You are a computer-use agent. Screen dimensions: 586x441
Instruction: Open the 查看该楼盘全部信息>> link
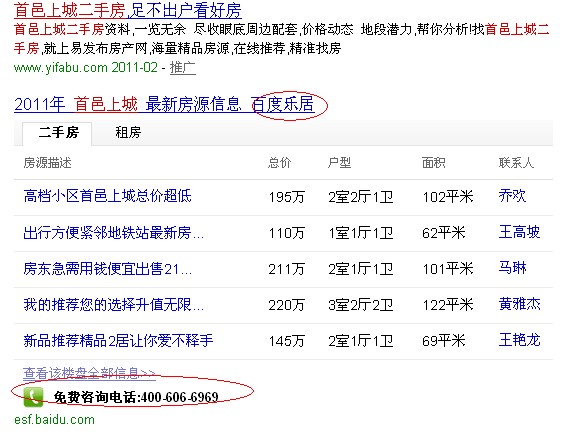pyautogui.click(x=89, y=373)
